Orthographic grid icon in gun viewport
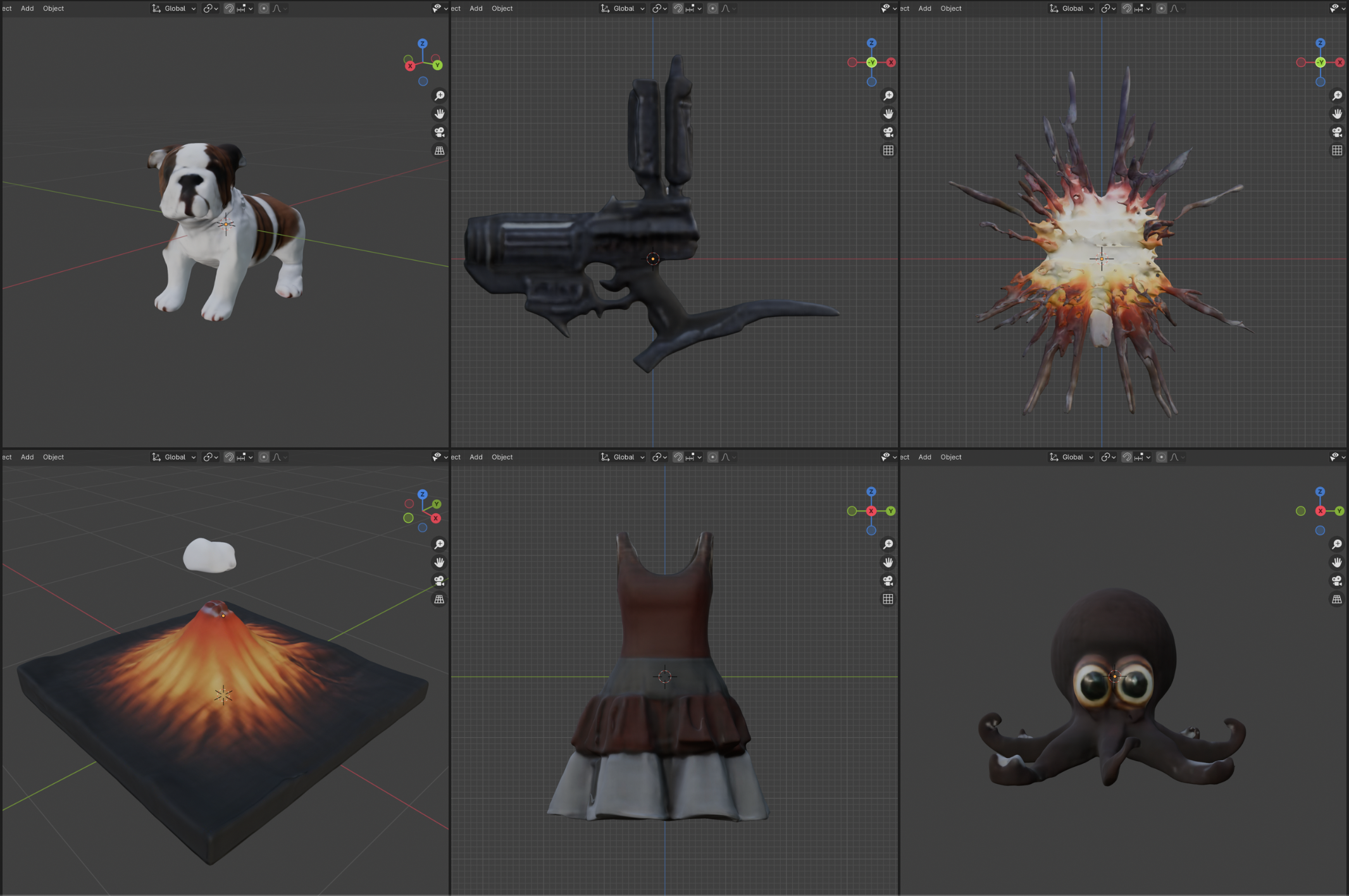The width and height of the screenshot is (1349, 896). click(888, 151)
